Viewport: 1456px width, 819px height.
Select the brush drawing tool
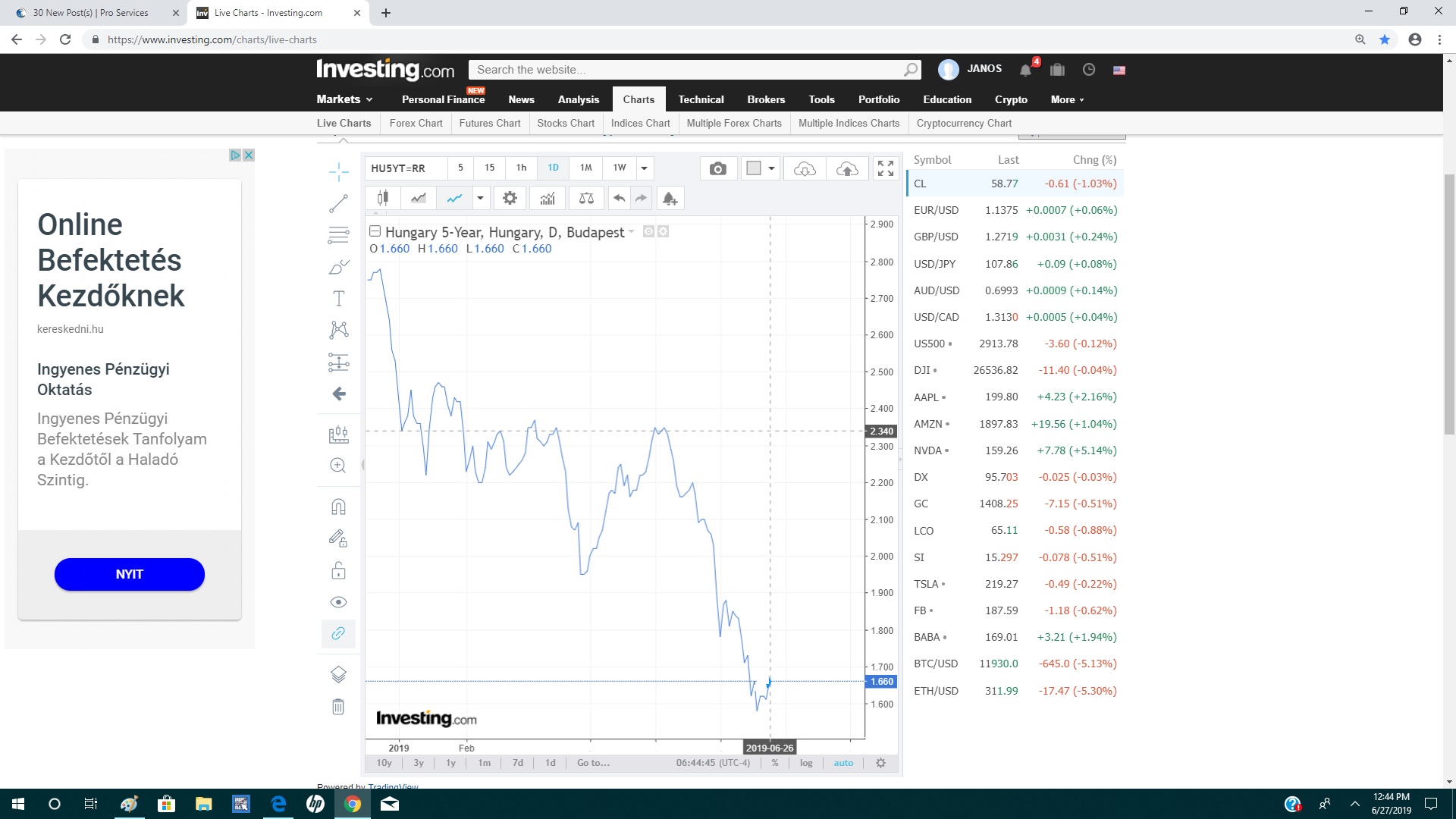pos(339,267)
